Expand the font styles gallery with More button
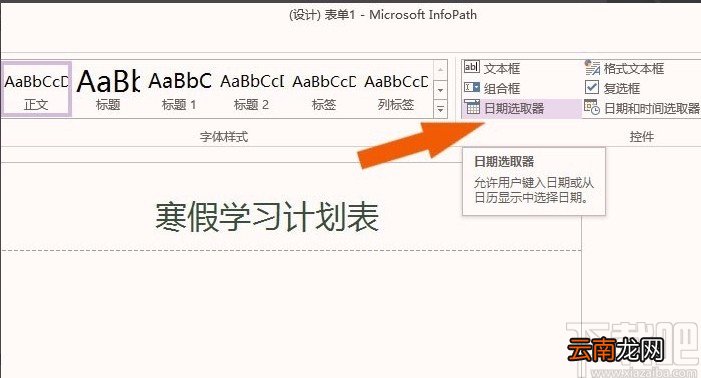Screen dimensions: 701x378 440,109
